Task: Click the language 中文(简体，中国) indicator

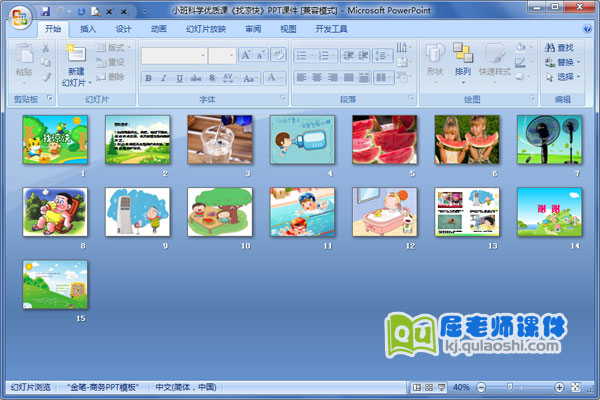Action: pyautogui.click(x=186, y=387)
